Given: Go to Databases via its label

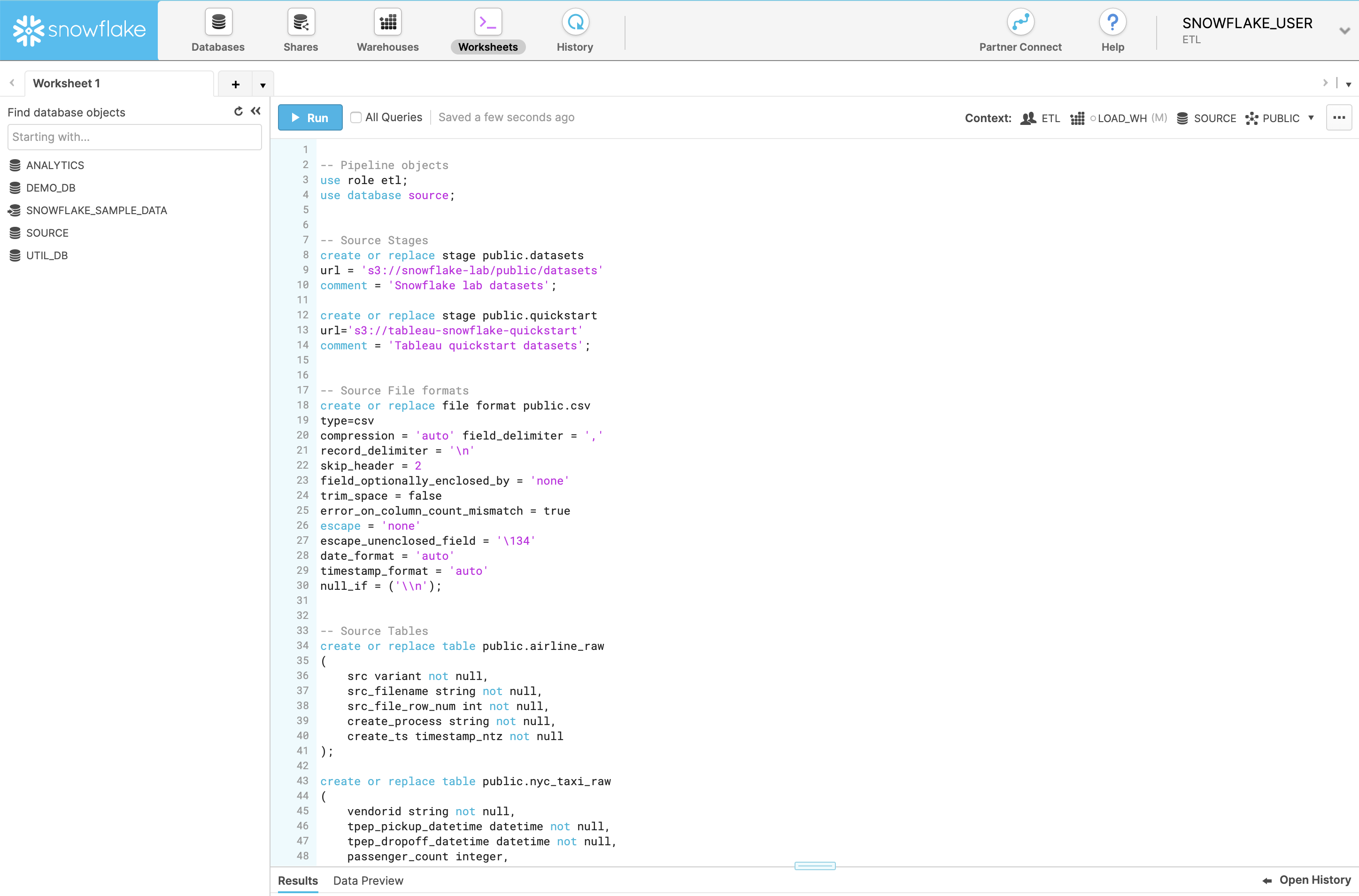Looking at the screenshot, I should (218, 47).
